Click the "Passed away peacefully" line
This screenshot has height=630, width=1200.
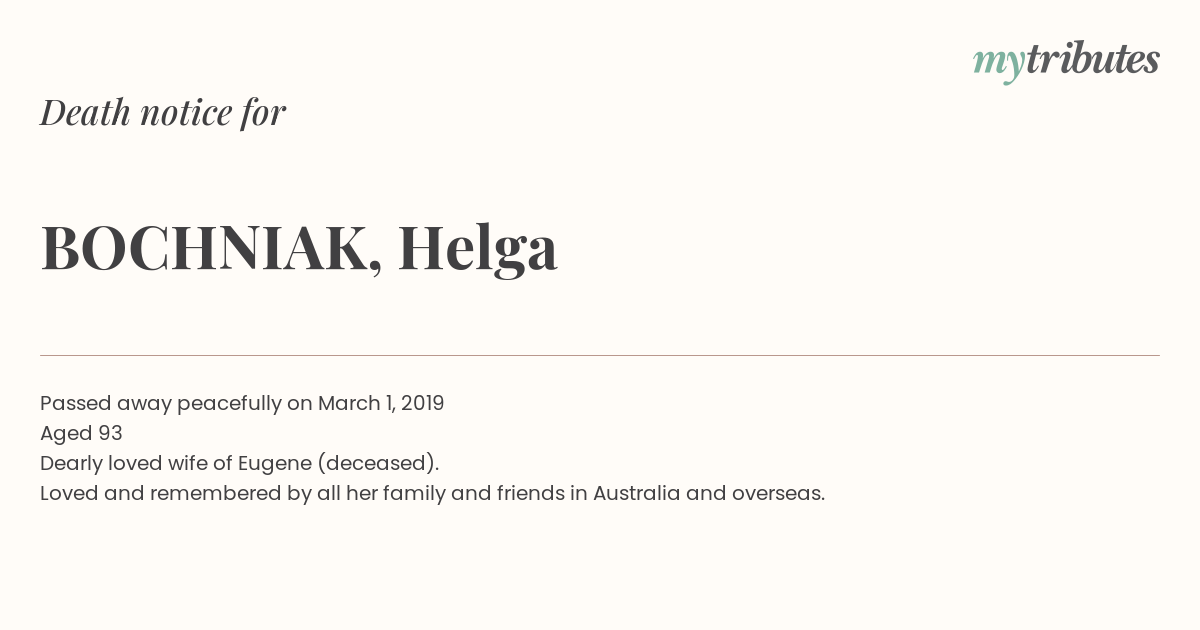[x=242, y=404]
